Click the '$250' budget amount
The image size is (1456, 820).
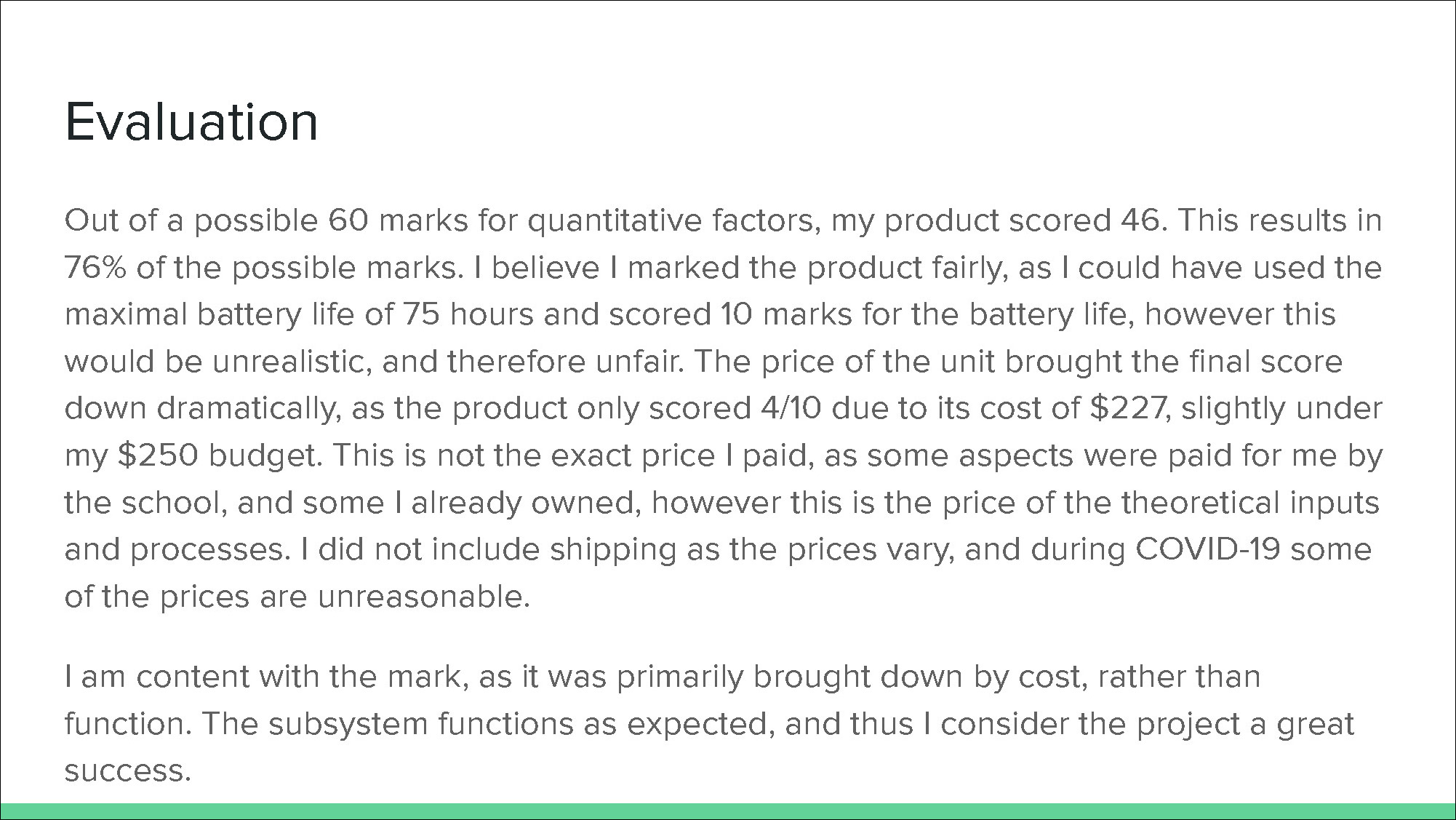158,455
